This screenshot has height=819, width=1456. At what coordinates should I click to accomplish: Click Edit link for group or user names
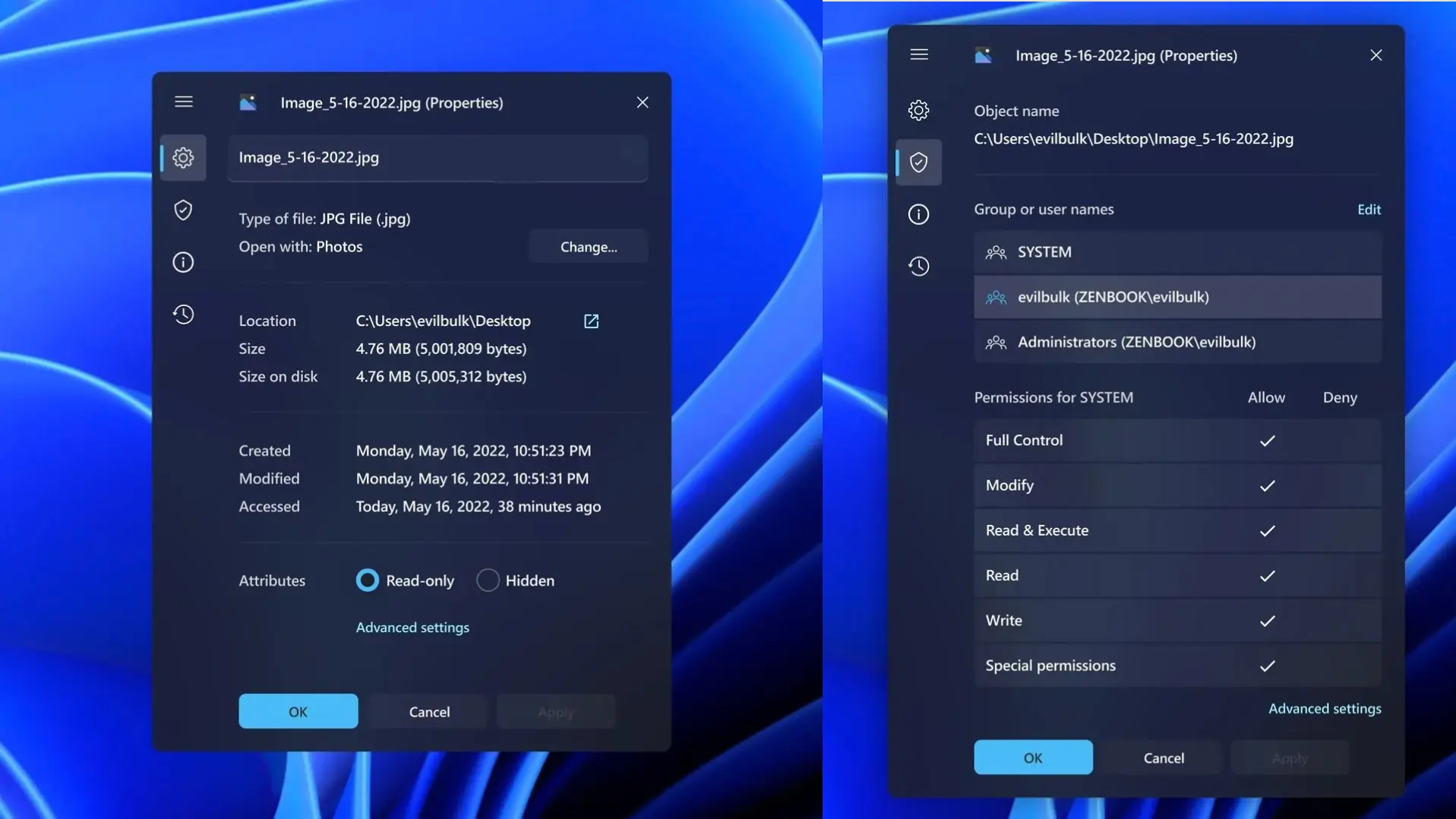pyautogui.click(x=1369, y=209)
